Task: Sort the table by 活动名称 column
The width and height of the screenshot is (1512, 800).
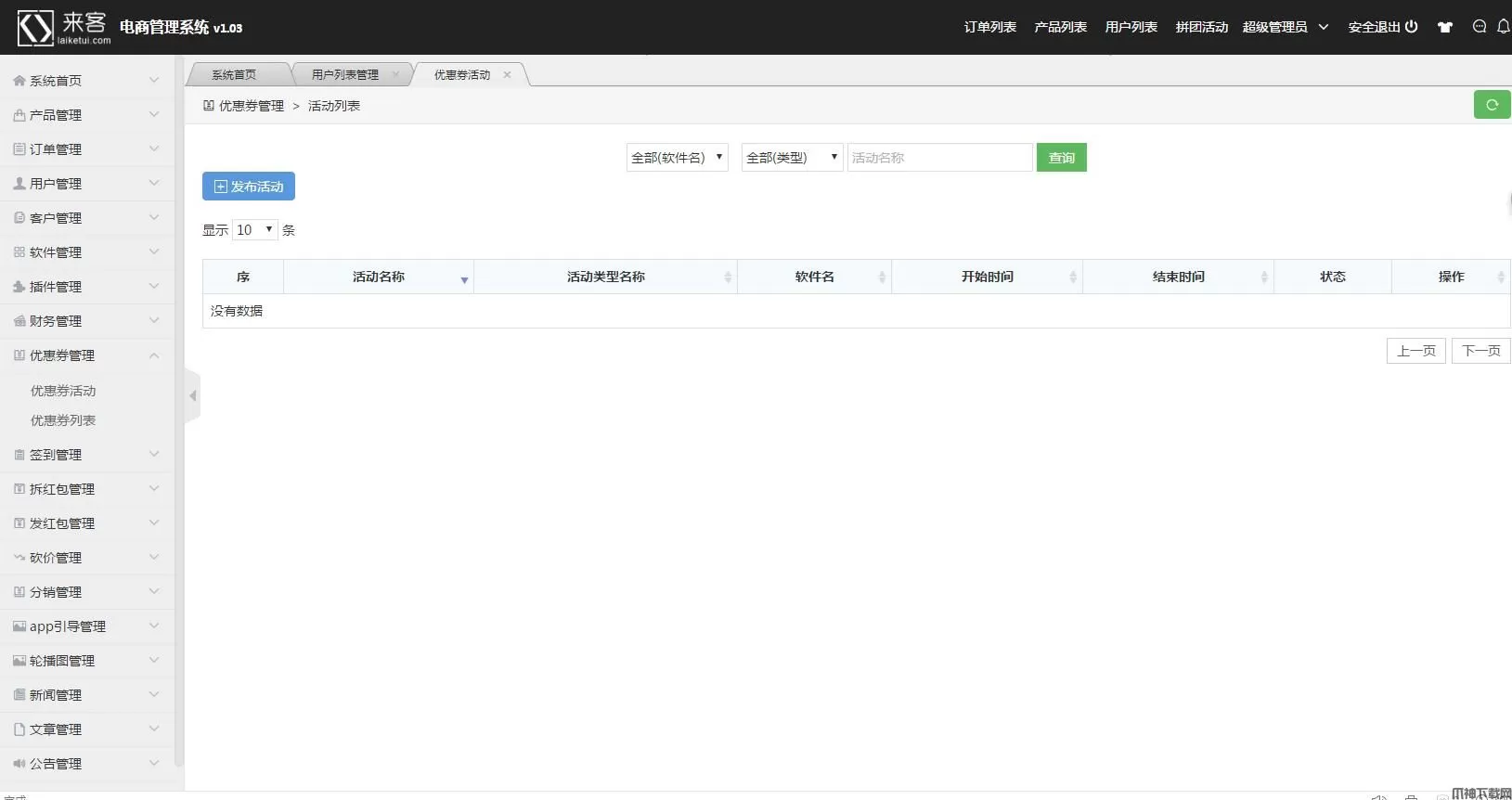Action: click(x=379, y=277)
